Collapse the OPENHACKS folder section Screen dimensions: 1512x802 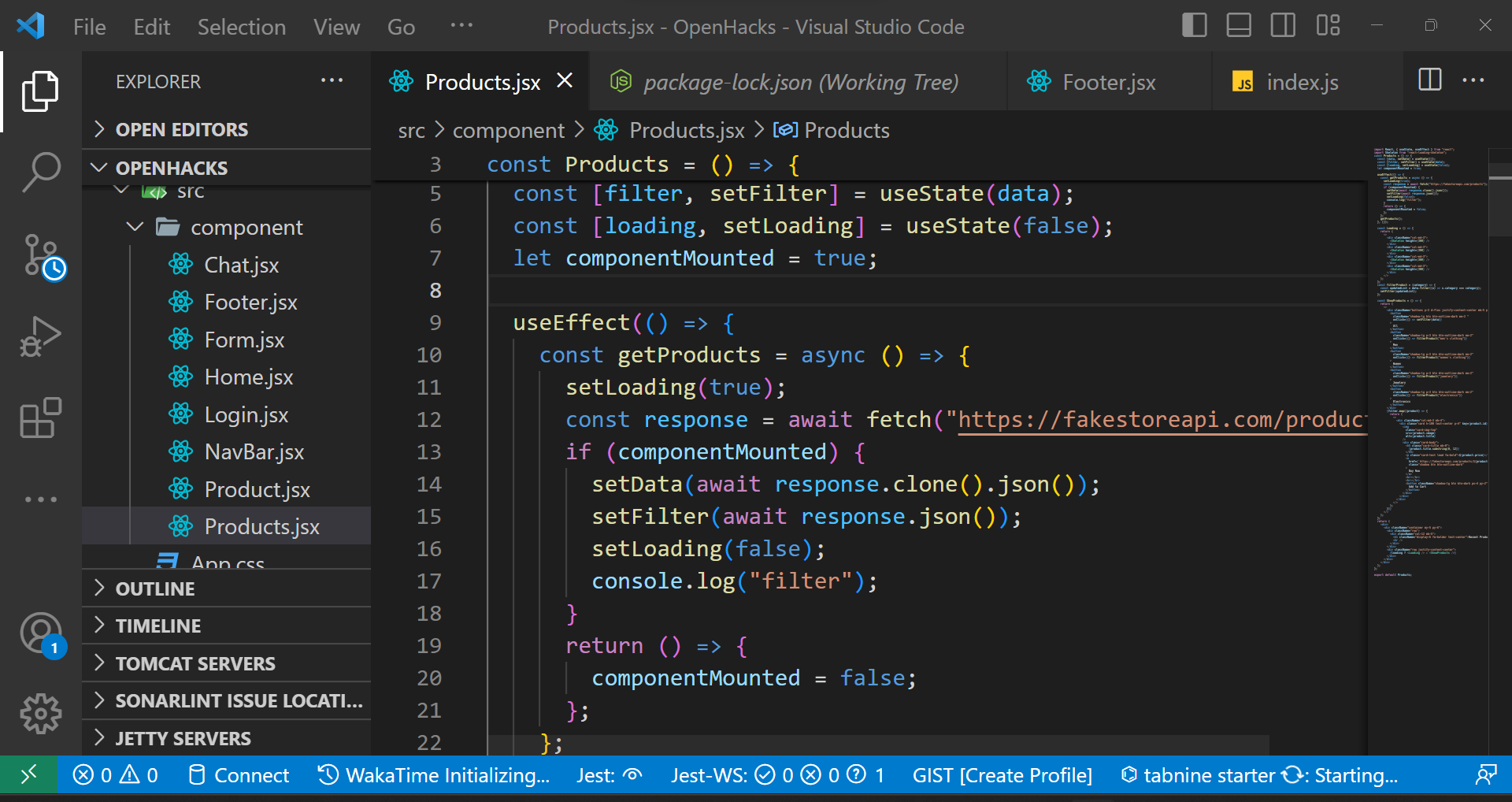pyautogui.click(x=227, y=168)
